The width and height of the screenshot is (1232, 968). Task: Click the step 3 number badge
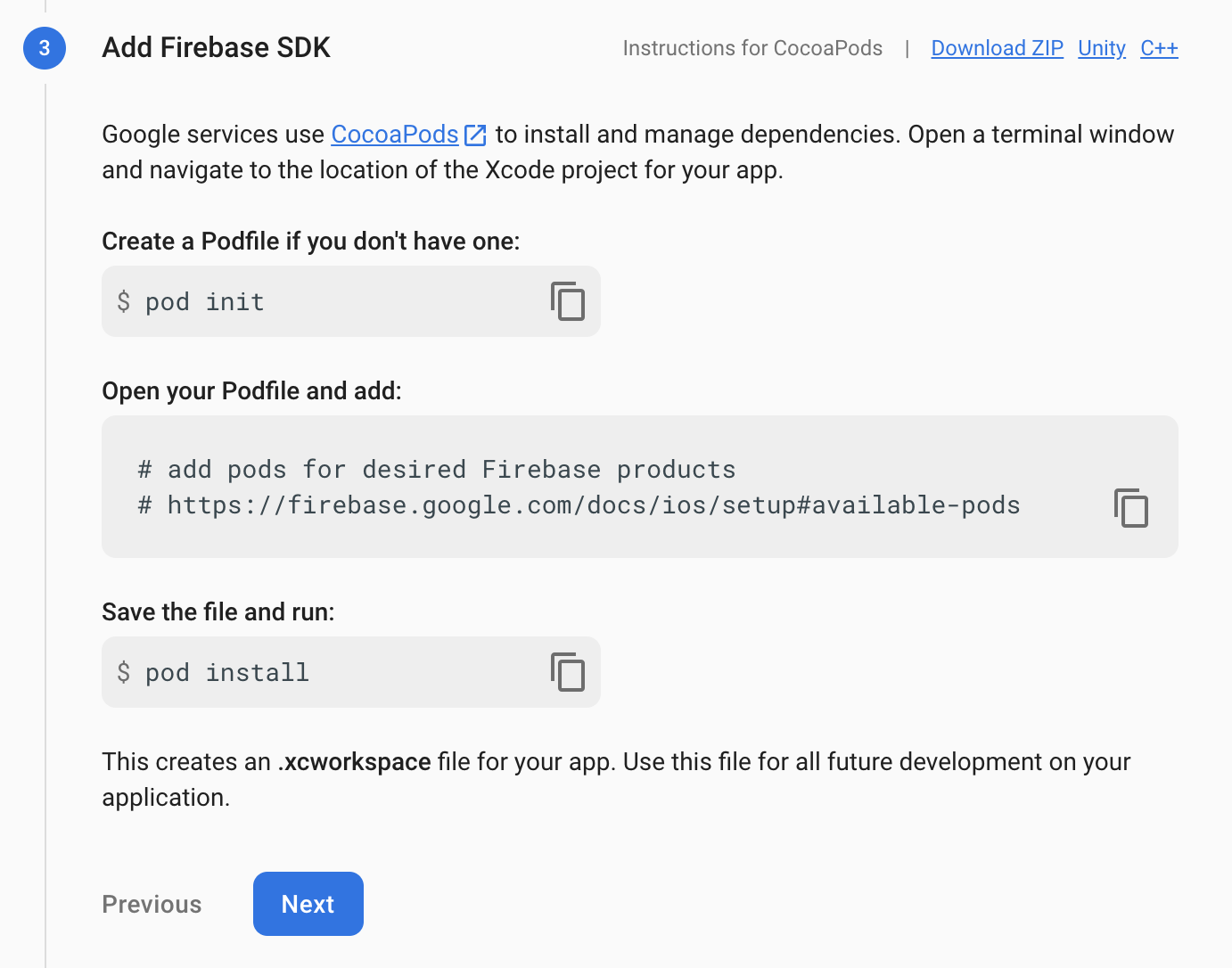click(x=45, y=48)
